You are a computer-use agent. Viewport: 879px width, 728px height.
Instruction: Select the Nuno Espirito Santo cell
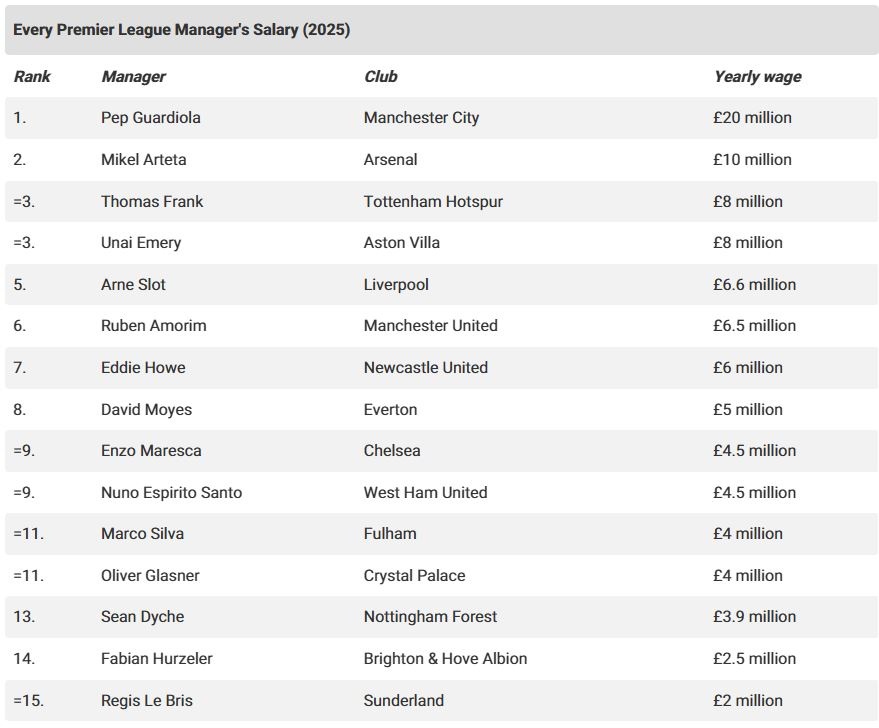click(171, 493)
